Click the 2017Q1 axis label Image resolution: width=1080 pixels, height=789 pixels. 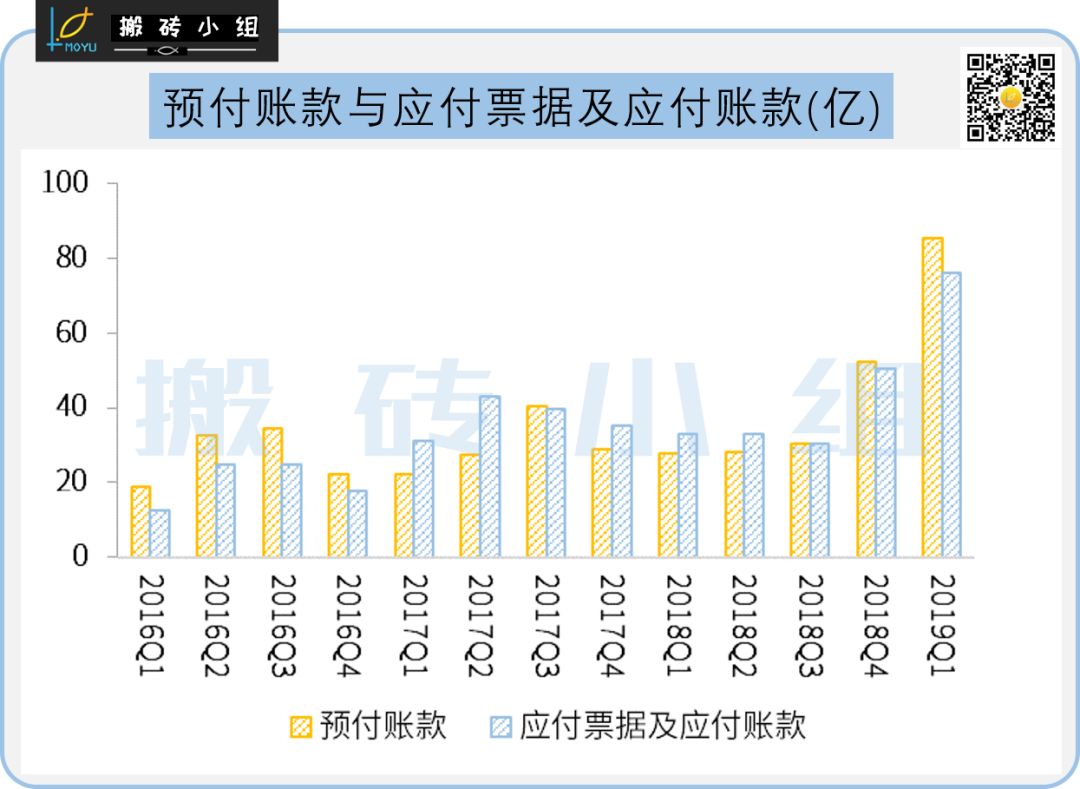(x=415, y=625)
